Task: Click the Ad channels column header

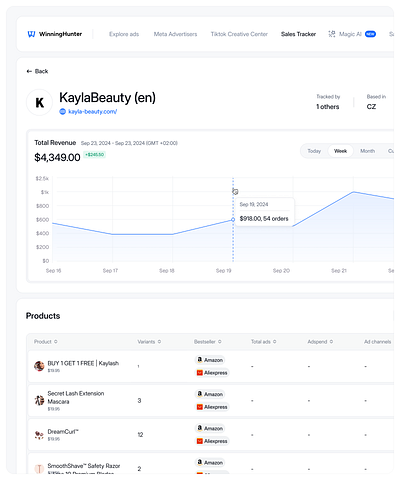Action: click(377, 342)
